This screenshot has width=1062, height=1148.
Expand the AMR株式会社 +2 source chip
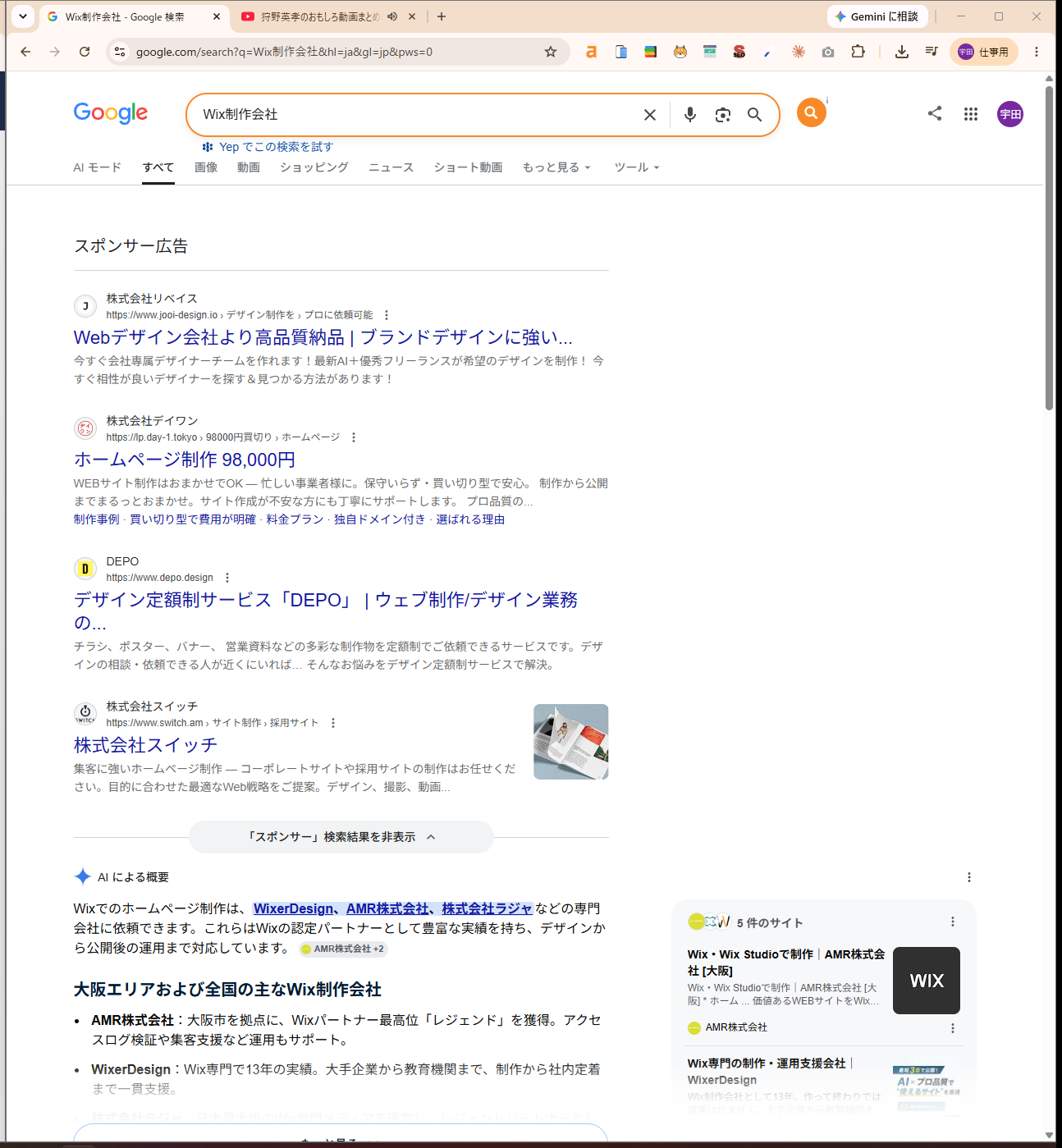(x=342, y=949)
